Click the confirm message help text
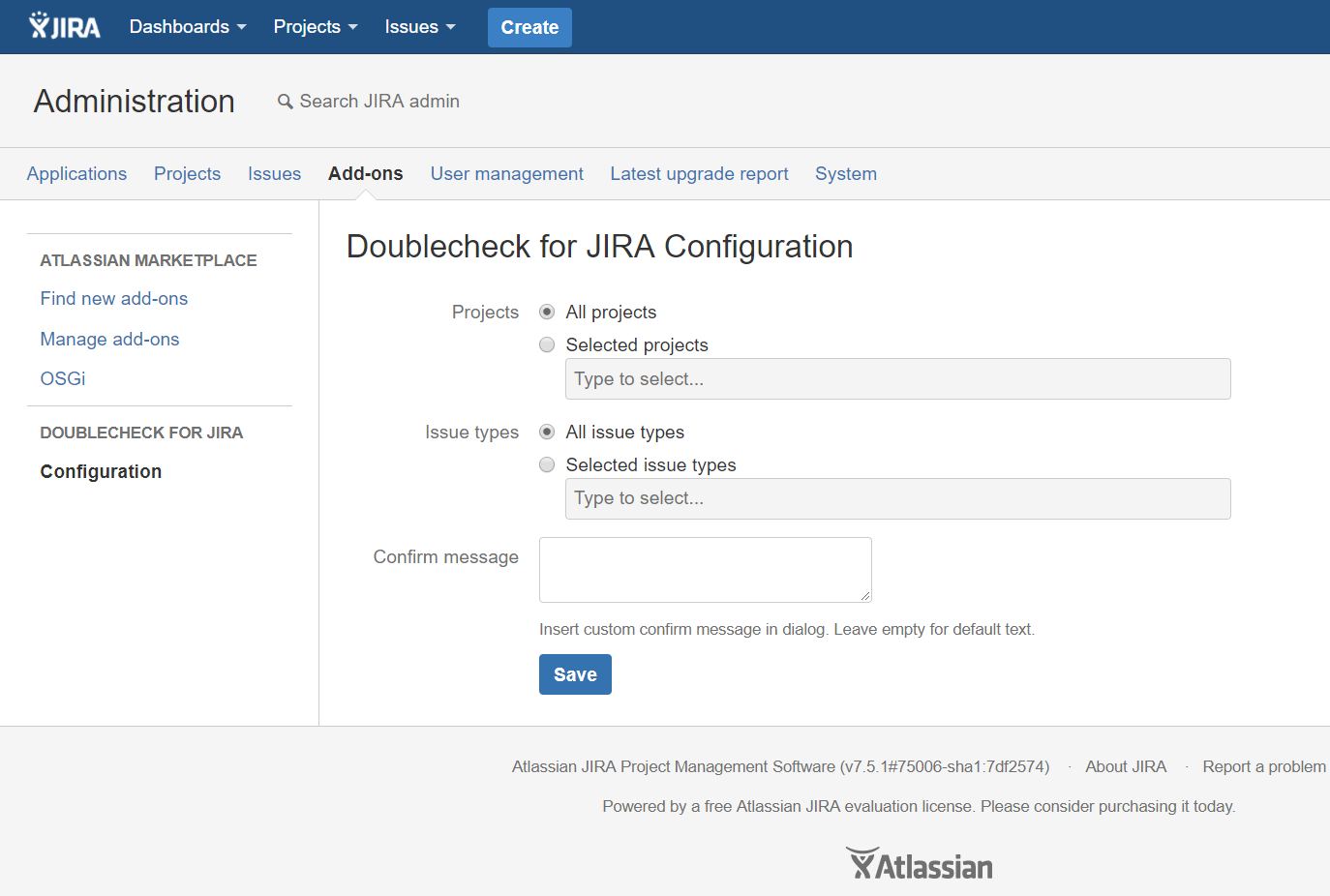The width and height of the screenshot is (1330, 896). coord(787,630)
